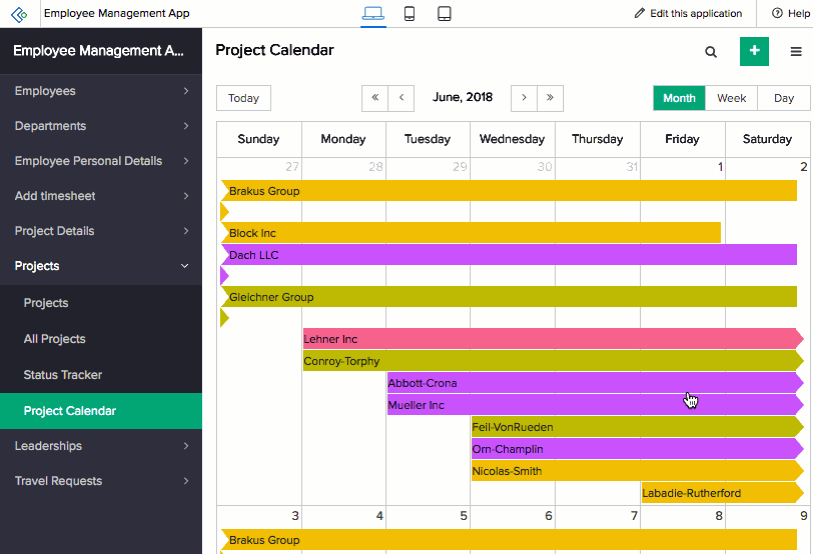This screenshot has height=554, width=813.
Task: Switch calendar to Day view
Action: [784, 98]
